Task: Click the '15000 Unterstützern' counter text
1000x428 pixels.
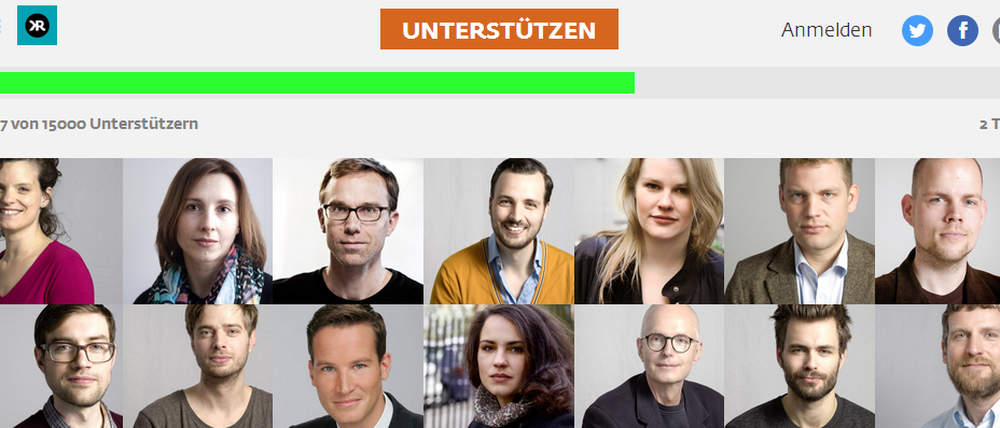Action: click(x=120, y=124)
